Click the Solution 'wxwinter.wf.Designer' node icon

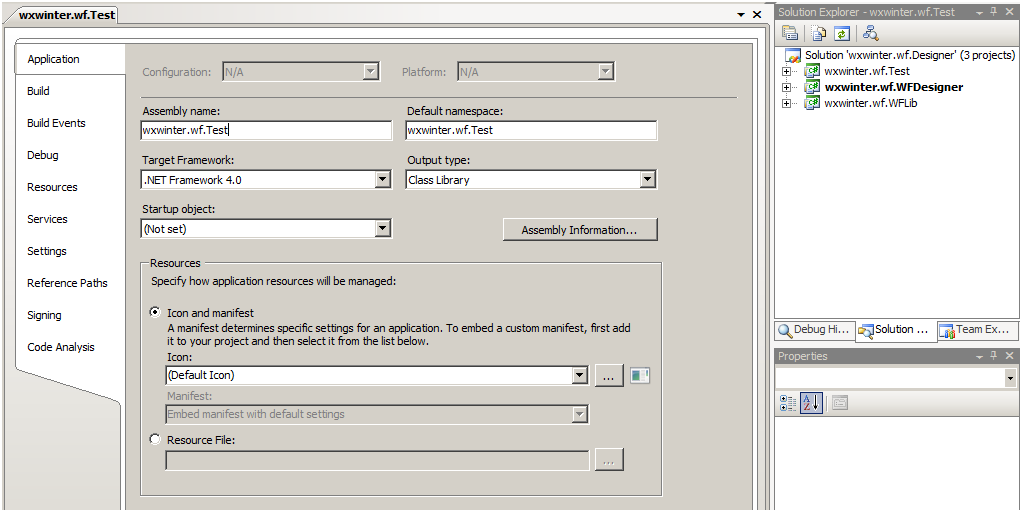pos(793,56)
